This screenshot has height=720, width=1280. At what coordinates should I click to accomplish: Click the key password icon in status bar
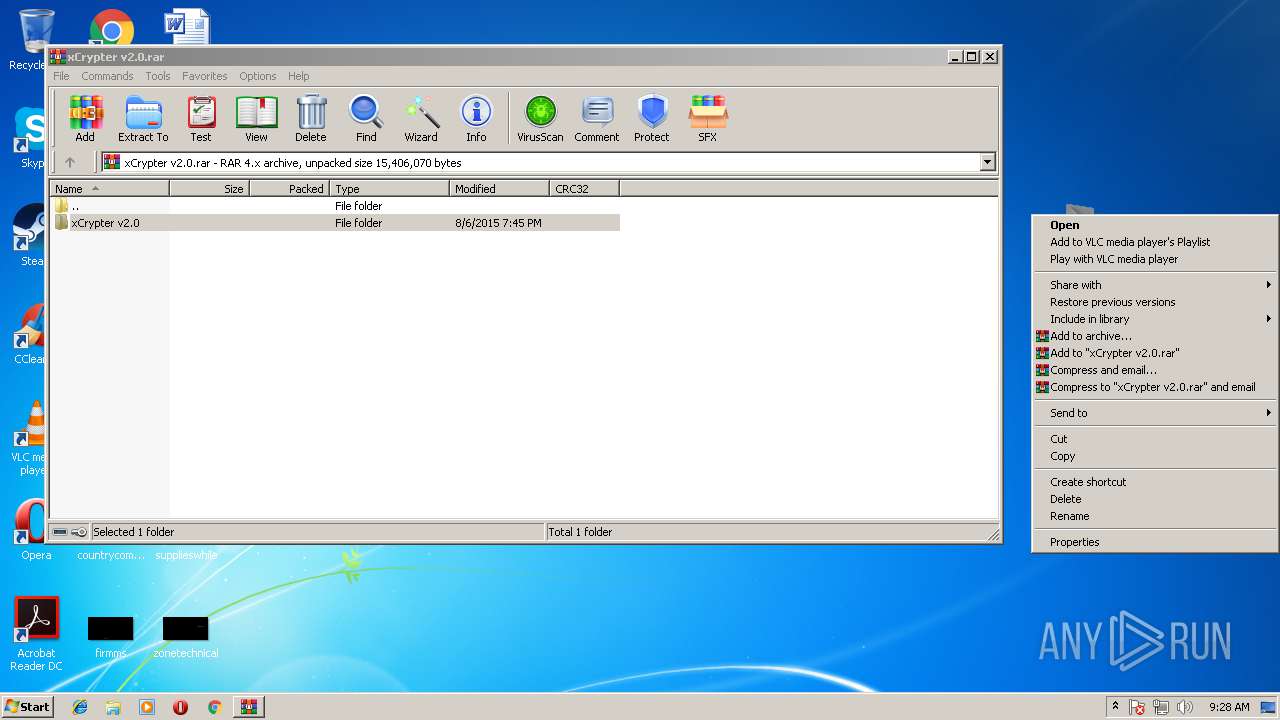click(79, 532)
